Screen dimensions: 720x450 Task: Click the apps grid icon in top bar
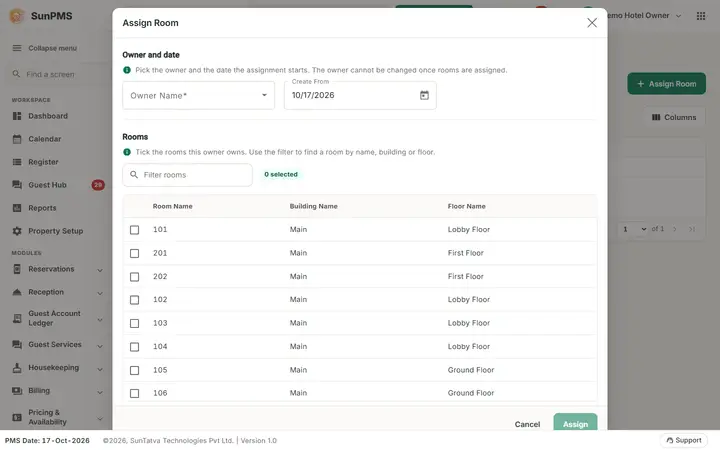coord(701,16)
